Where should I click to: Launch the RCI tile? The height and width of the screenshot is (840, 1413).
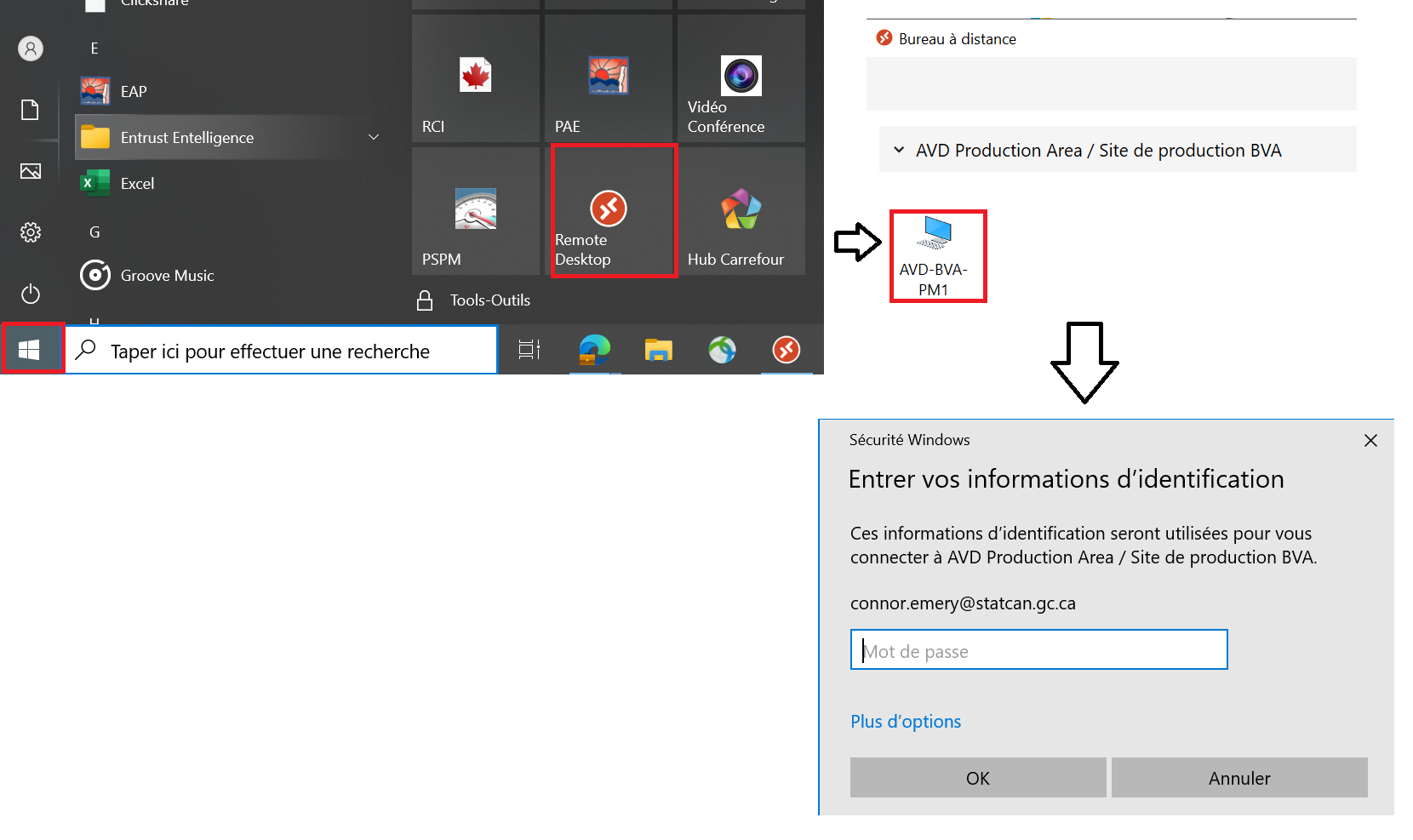click(x=476, y=78)
